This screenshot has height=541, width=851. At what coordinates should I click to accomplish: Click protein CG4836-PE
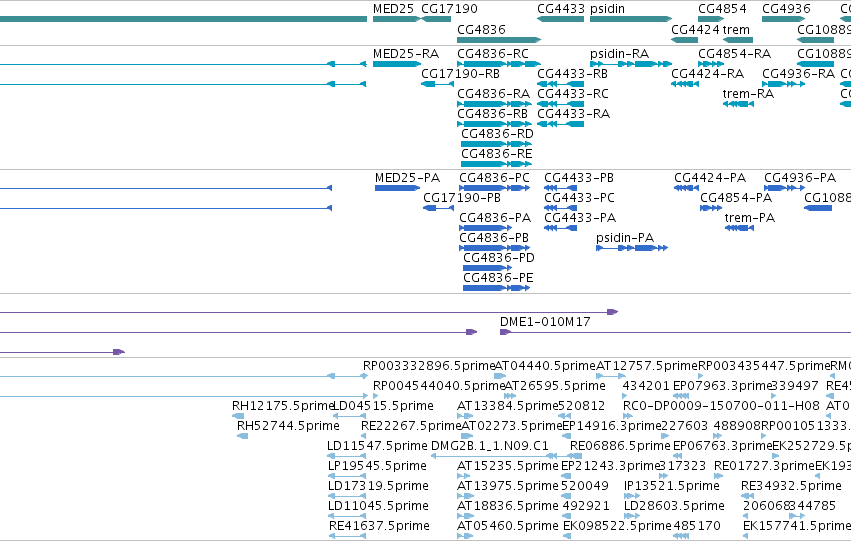pos(498,278)
